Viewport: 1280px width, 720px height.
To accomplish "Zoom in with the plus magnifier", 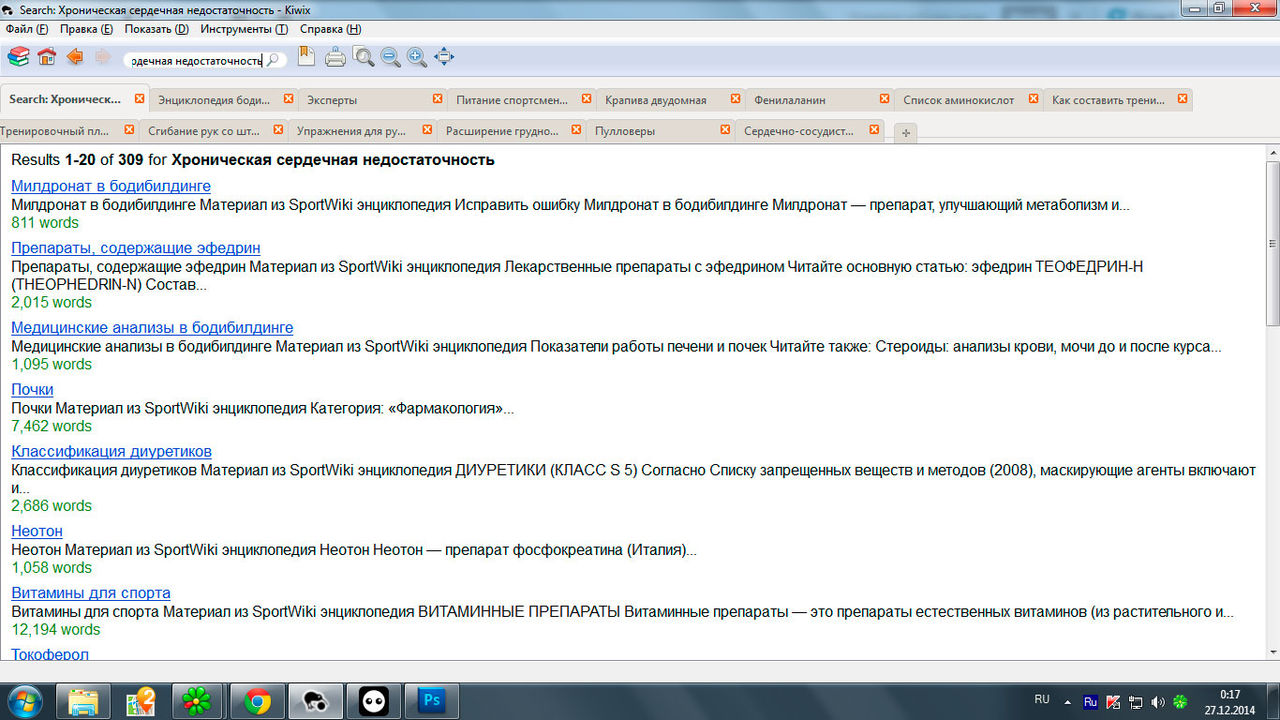I will [417, 58].
